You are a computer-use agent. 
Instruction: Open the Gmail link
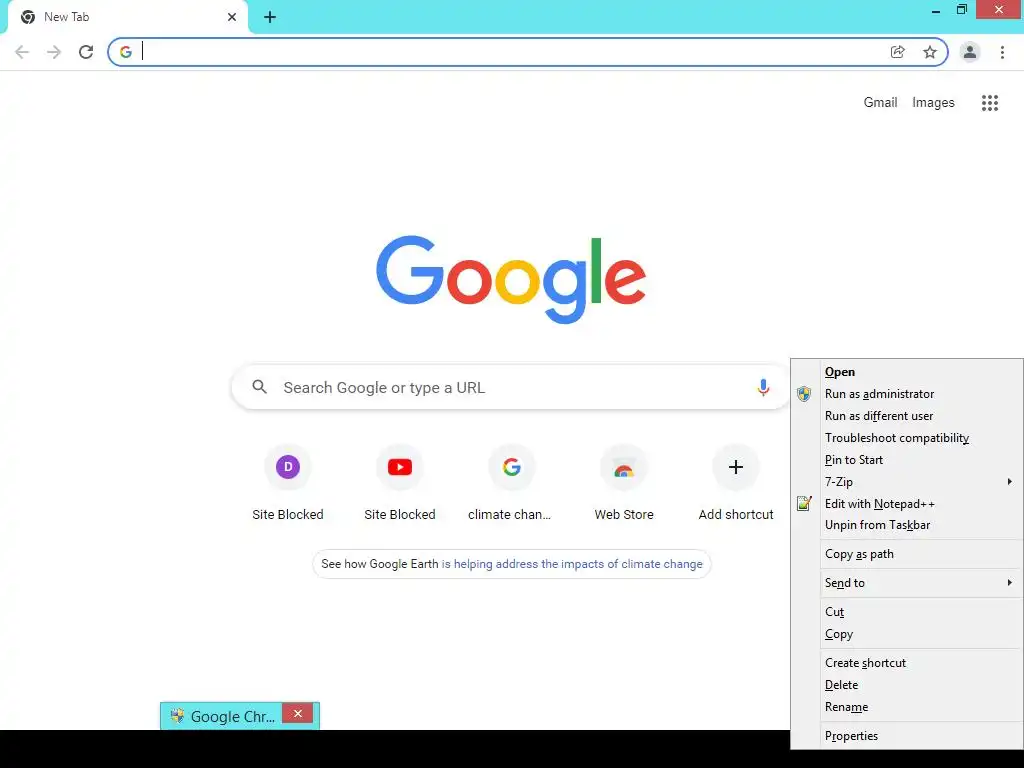tap(880, 103)
